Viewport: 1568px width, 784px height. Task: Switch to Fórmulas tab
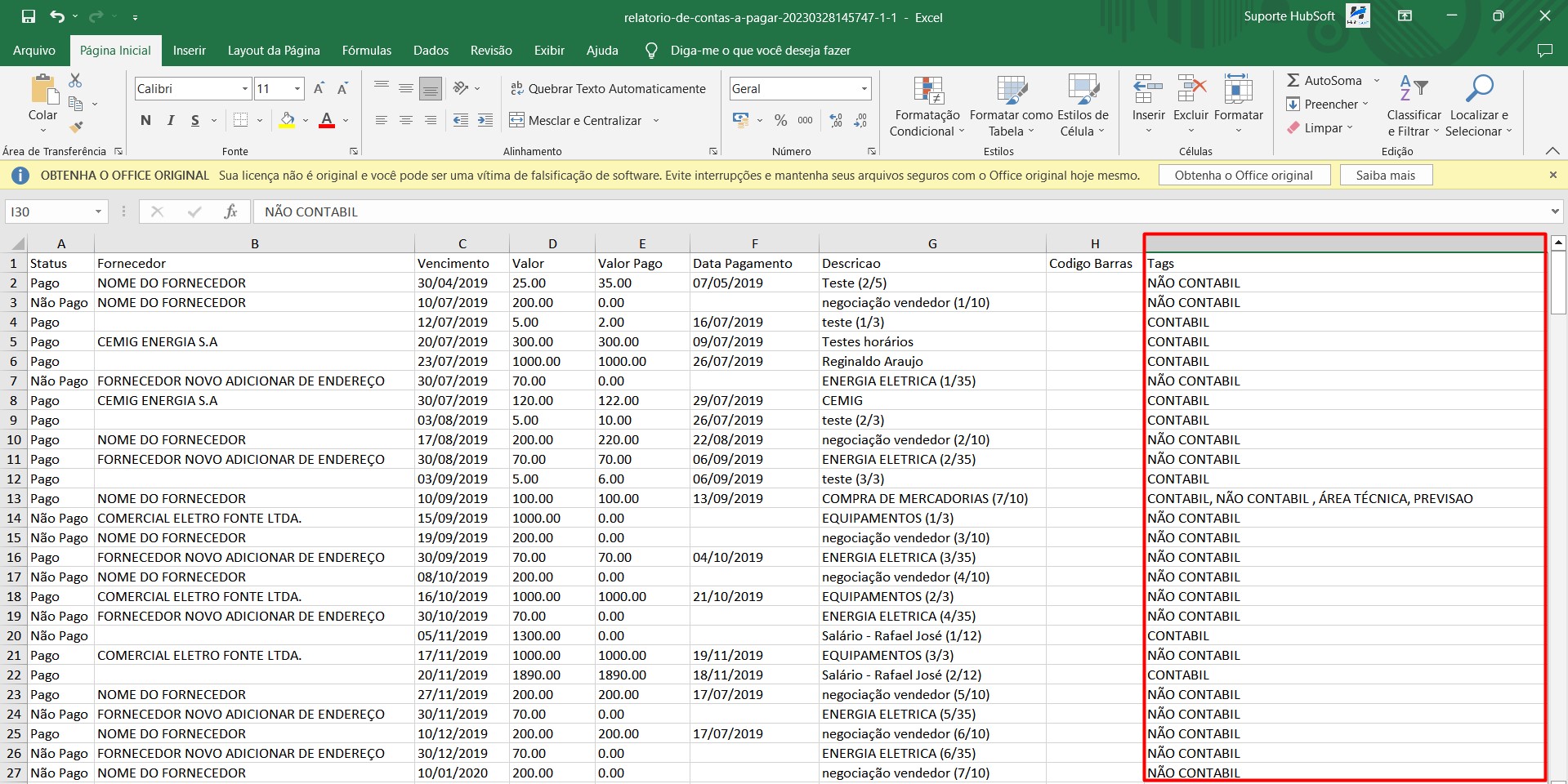367,51
